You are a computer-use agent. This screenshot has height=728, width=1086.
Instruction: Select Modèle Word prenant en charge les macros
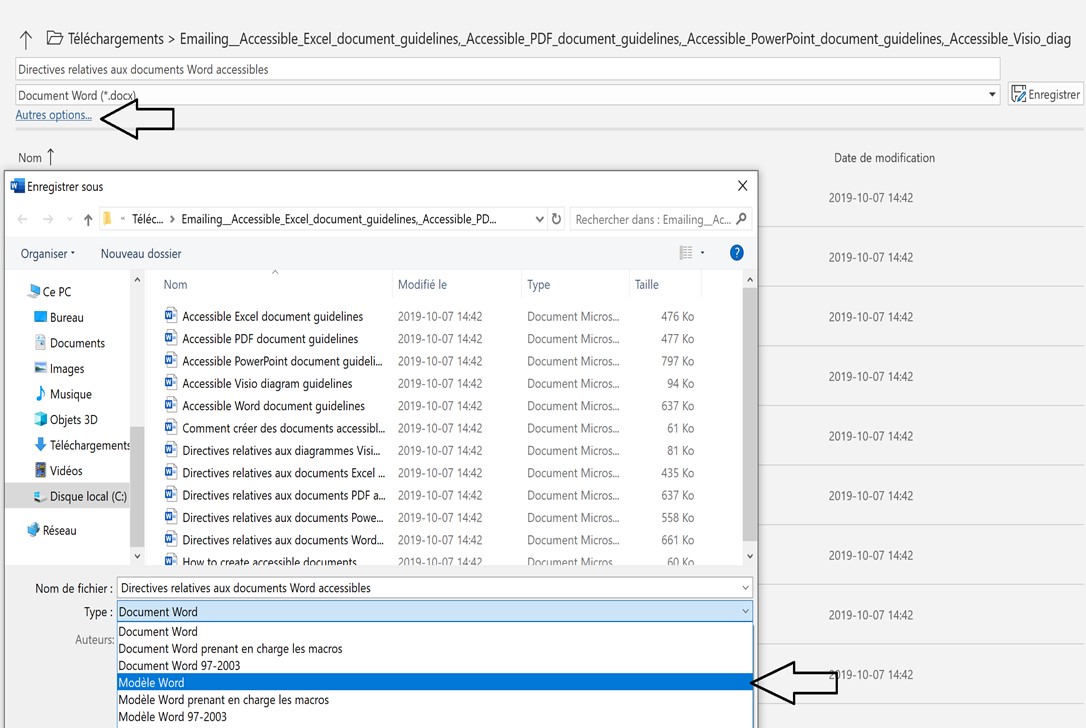click(223, 700)
